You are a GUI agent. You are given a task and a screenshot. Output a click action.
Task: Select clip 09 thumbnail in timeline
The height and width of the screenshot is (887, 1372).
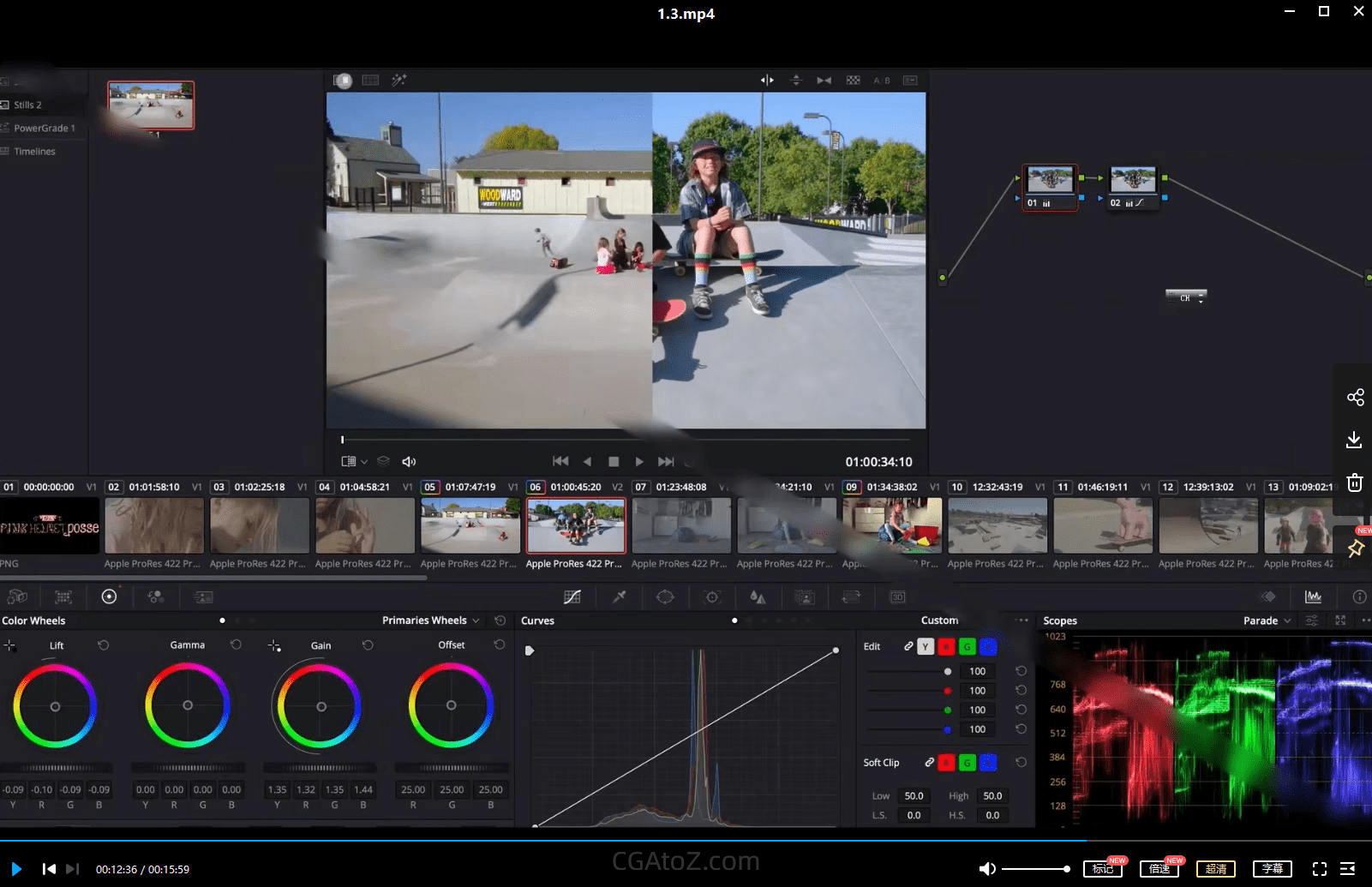(891, 525)
